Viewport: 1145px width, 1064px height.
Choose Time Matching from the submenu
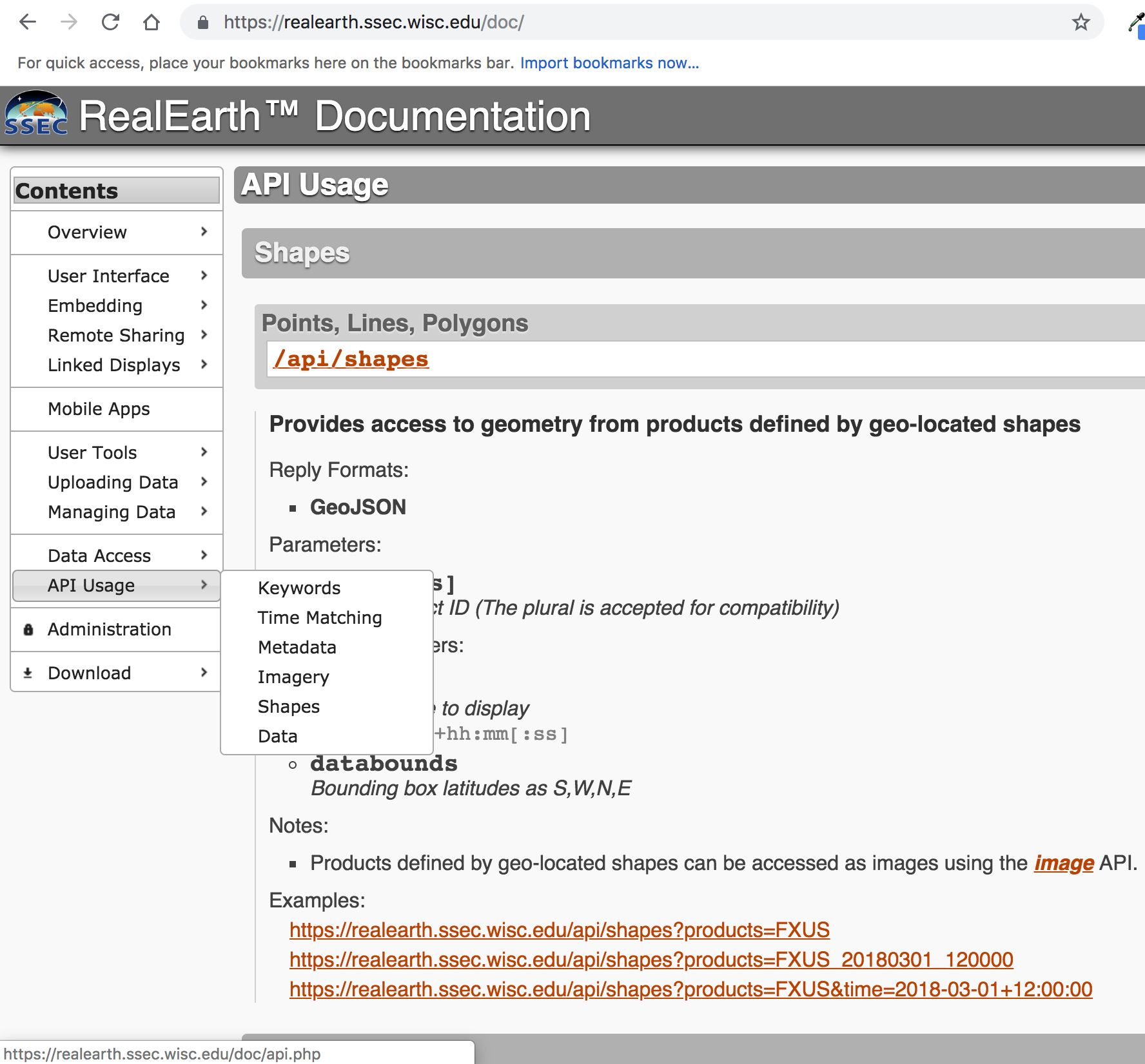[x=327, y=618]
